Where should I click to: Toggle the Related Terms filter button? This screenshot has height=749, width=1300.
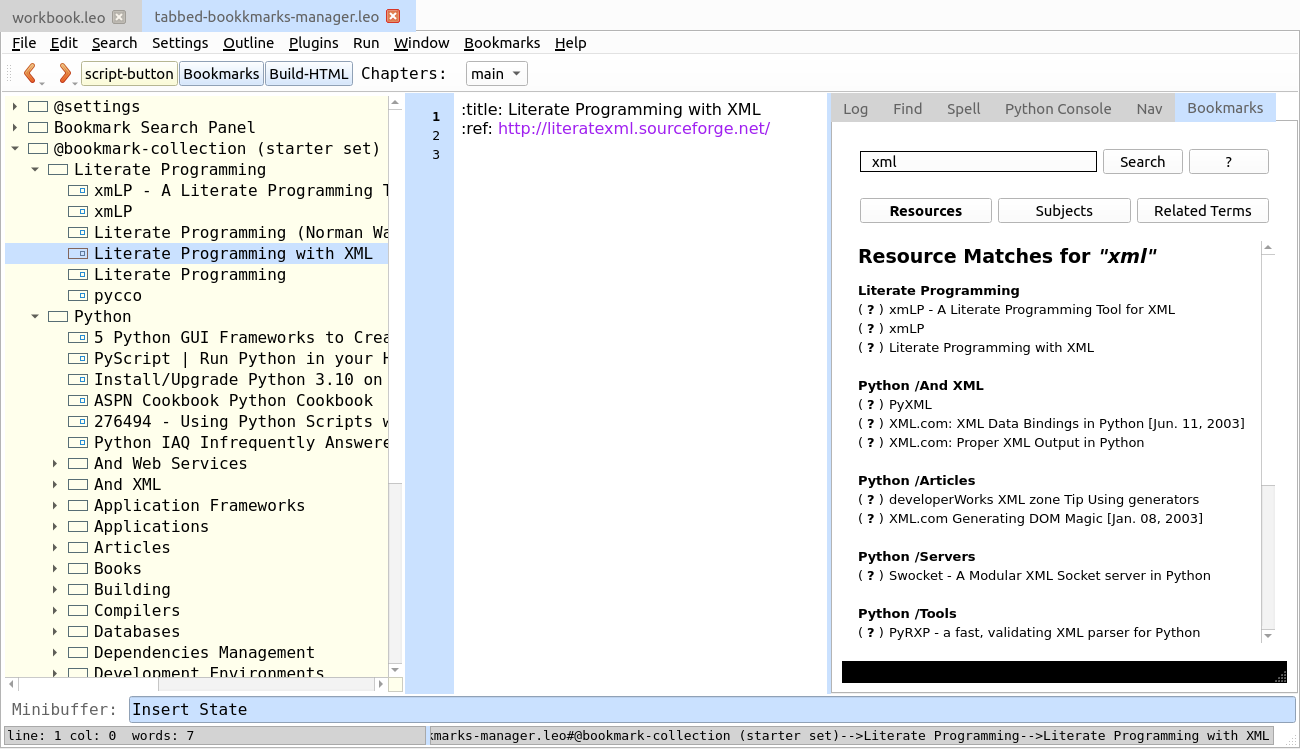[x=1202, y=211]
